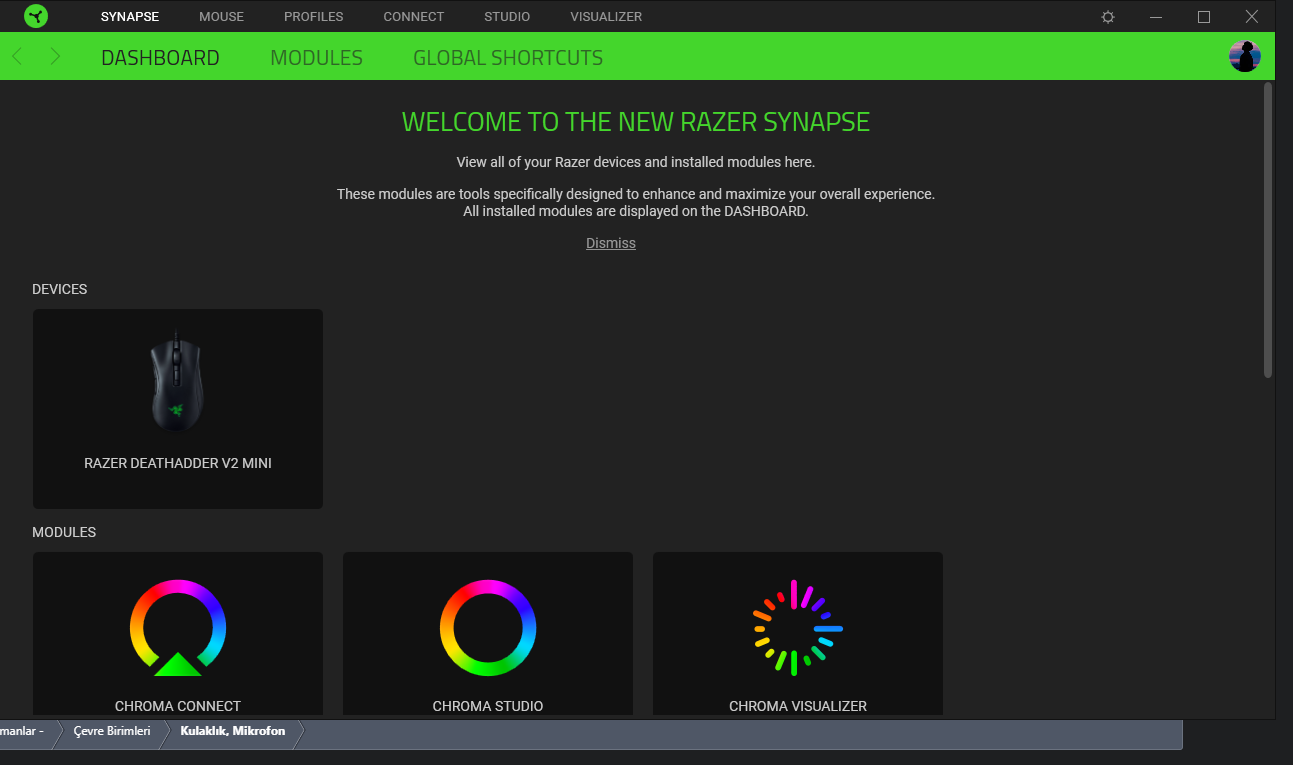
Task: Close the Razer Synapse window
Action: click(x=1252, y=17)
